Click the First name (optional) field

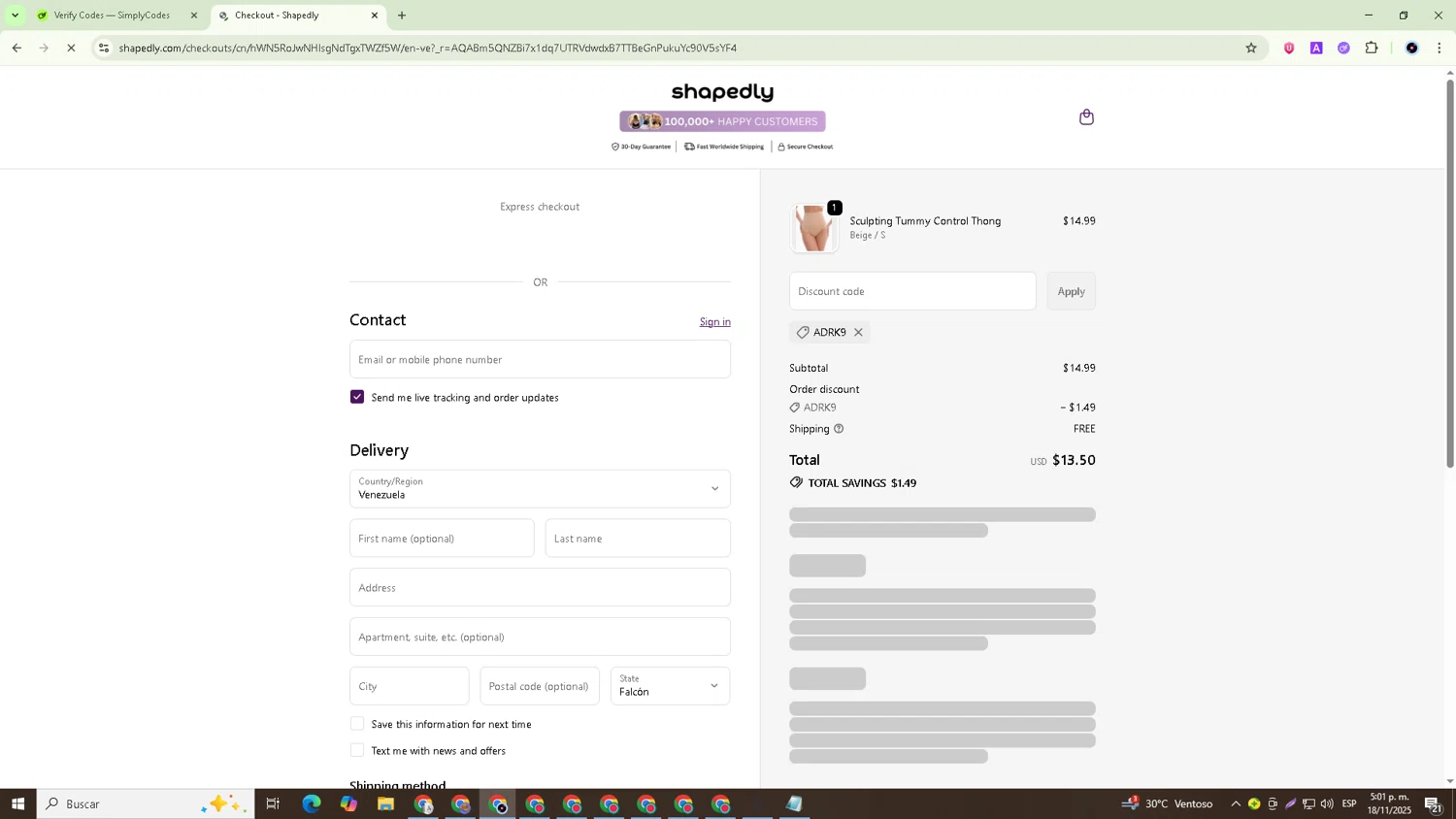point(442,539)
